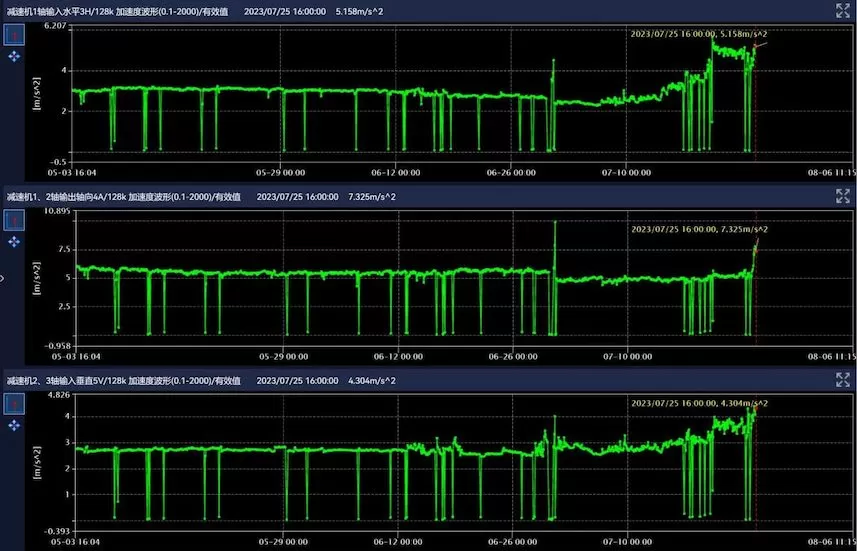Maximize the 减速机1轴输入水平3H chart panel
The image size is (857, 551).
tap(842, 11)
